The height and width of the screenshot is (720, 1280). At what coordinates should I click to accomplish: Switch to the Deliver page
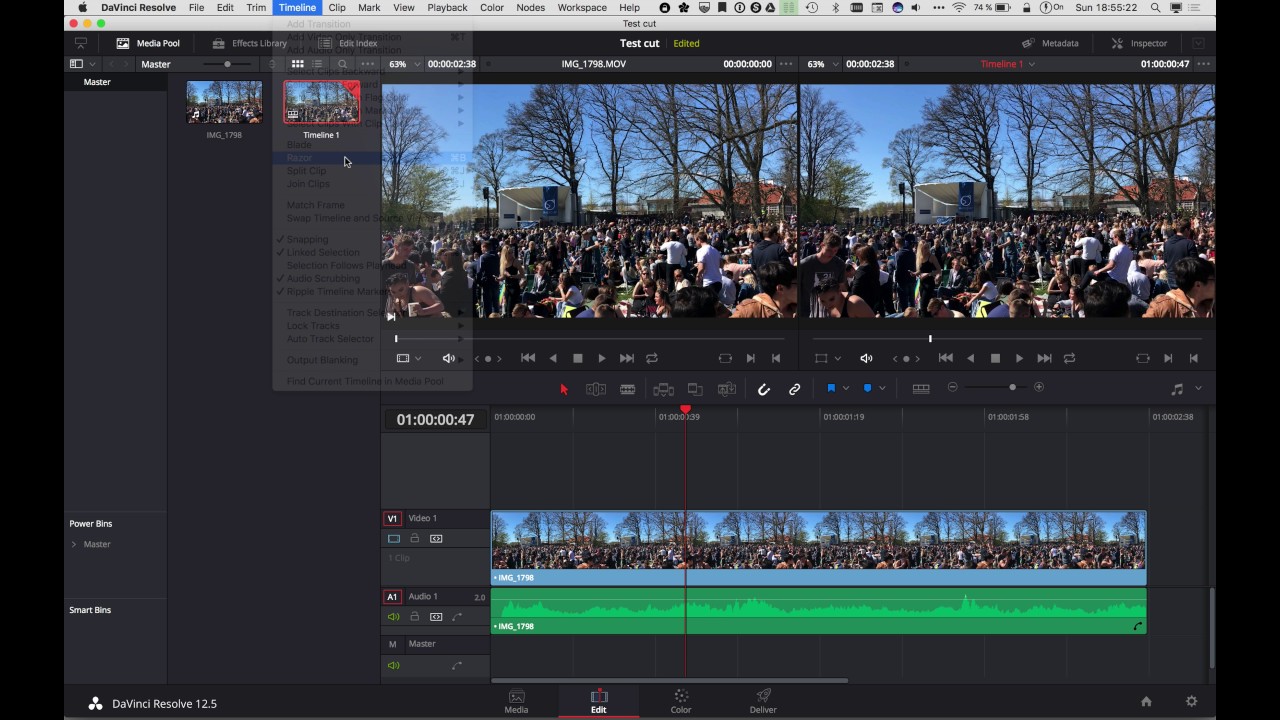click(763, 701)
